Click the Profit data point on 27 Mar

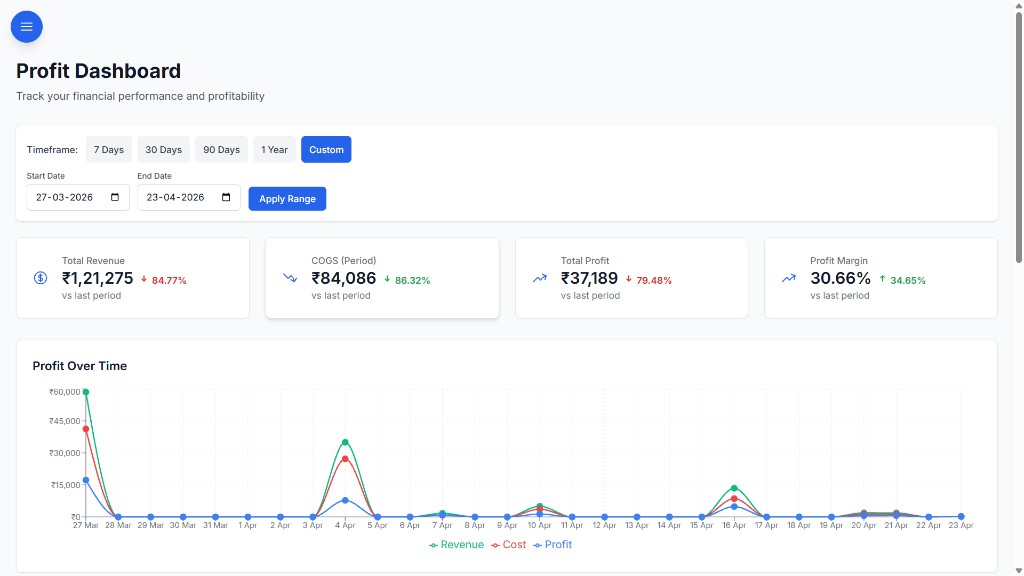(x=86, y=480)
